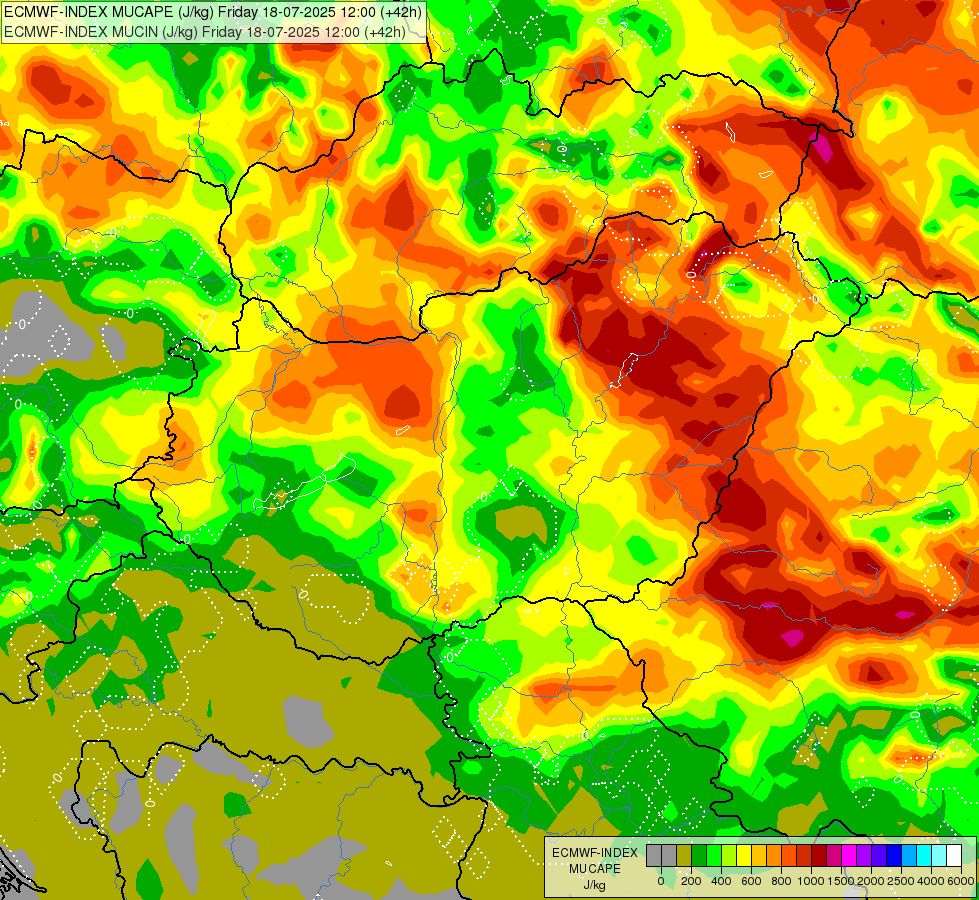Select the dark green legend swatch
Viewport: 979px width, 900px height.
point(699,855)
